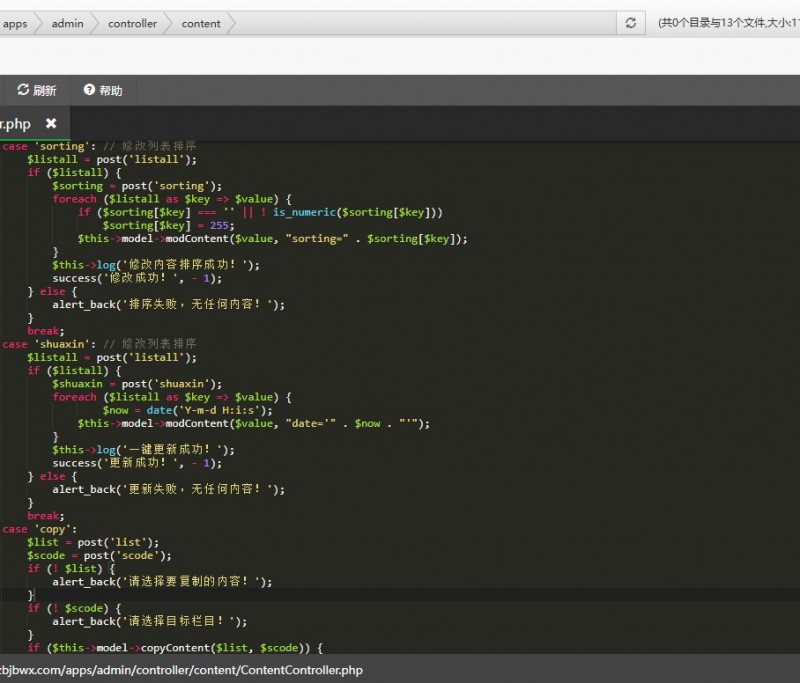Image resolution: width=800 pixels, height=683 pixels.
Task: Go to the apps folder in breadcrumb
Action: [x=15, y=23]
